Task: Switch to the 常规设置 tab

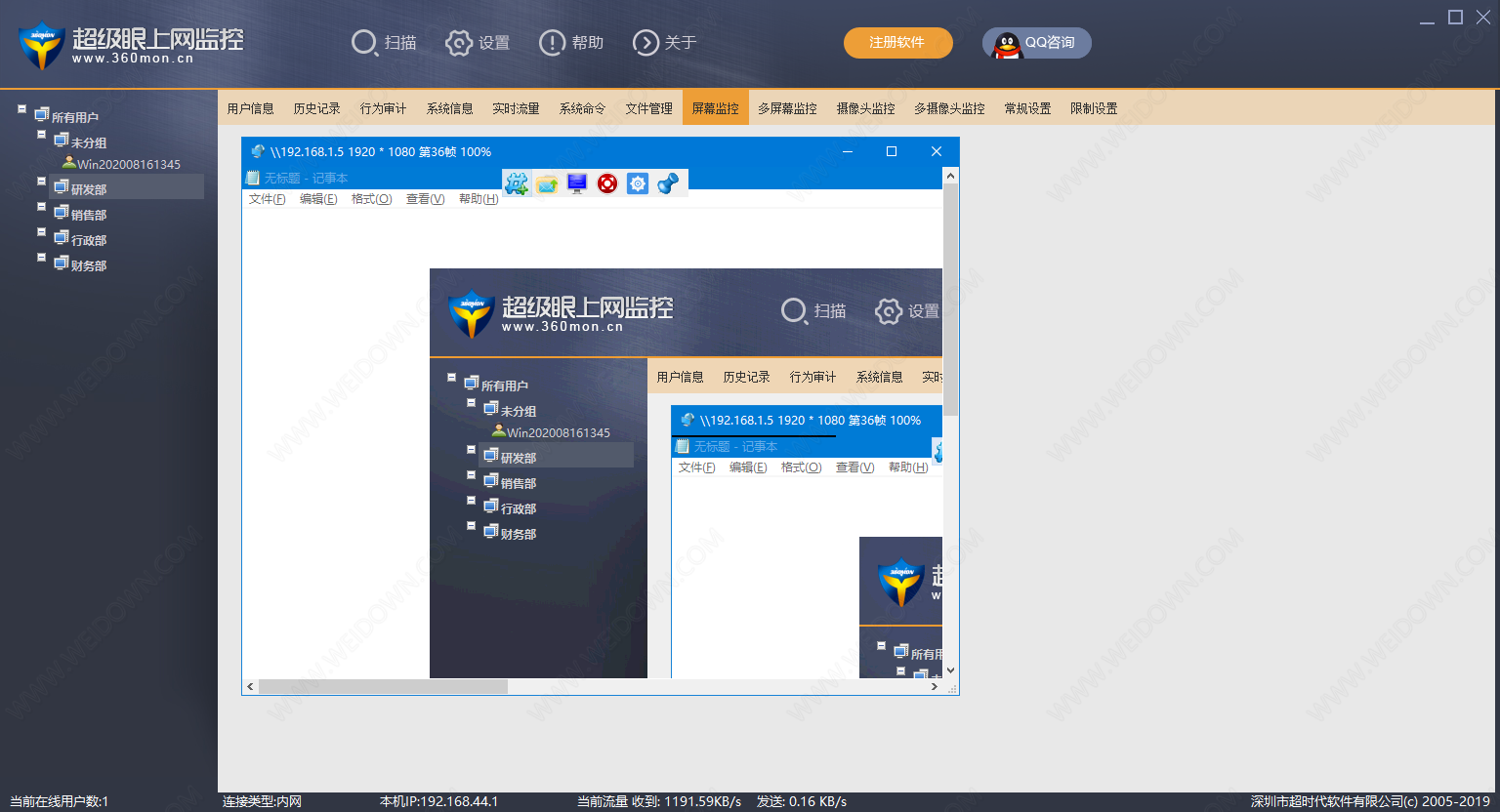Action: point(1028,108)
